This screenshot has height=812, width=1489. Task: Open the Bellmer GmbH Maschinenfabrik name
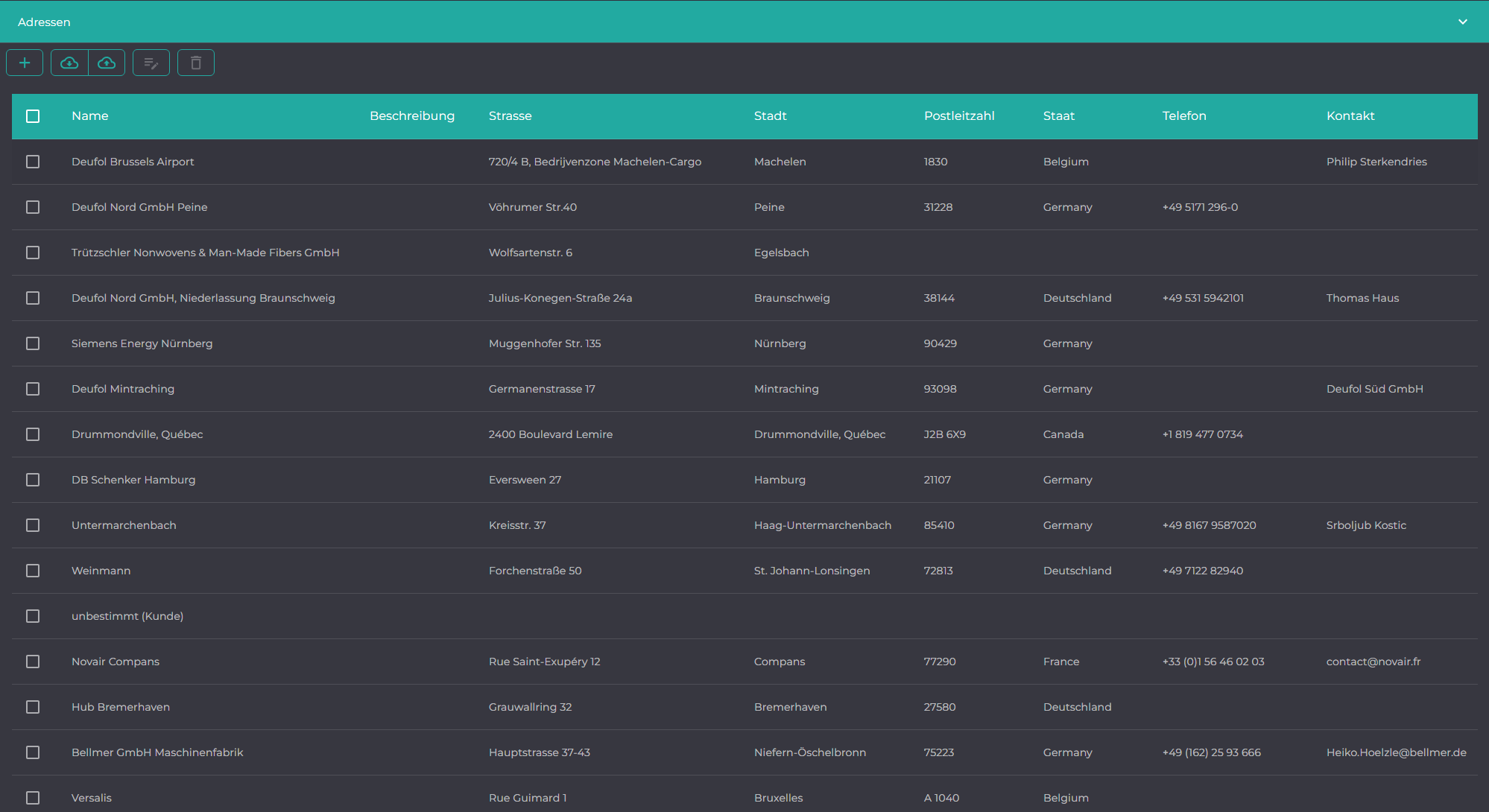[157, 752]
